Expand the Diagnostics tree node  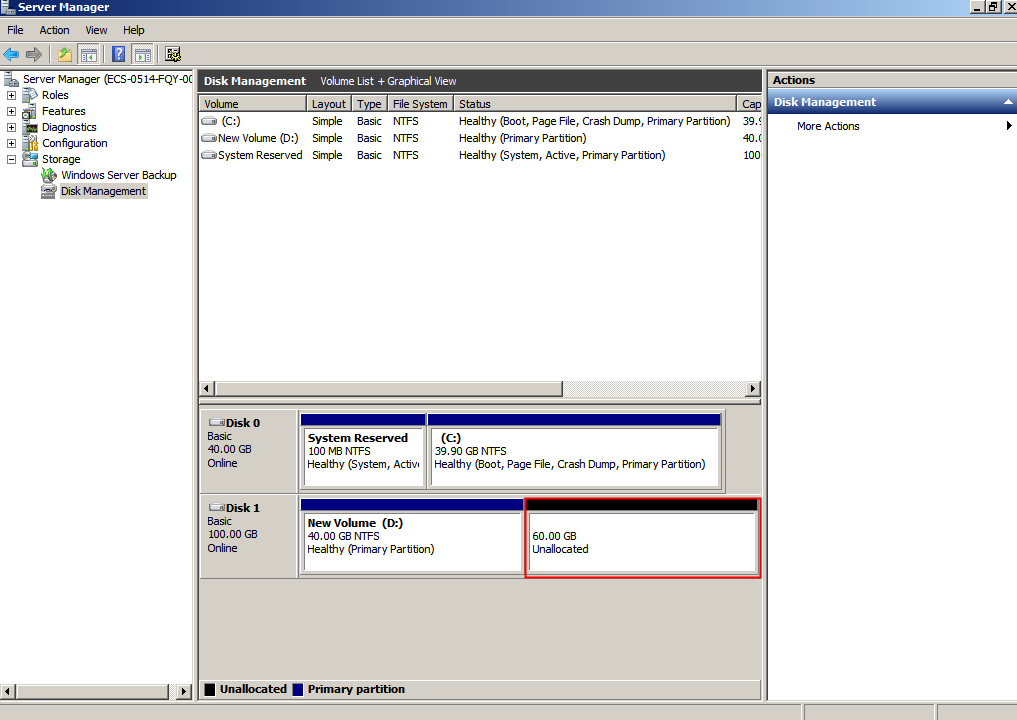[x=11, y=127]
